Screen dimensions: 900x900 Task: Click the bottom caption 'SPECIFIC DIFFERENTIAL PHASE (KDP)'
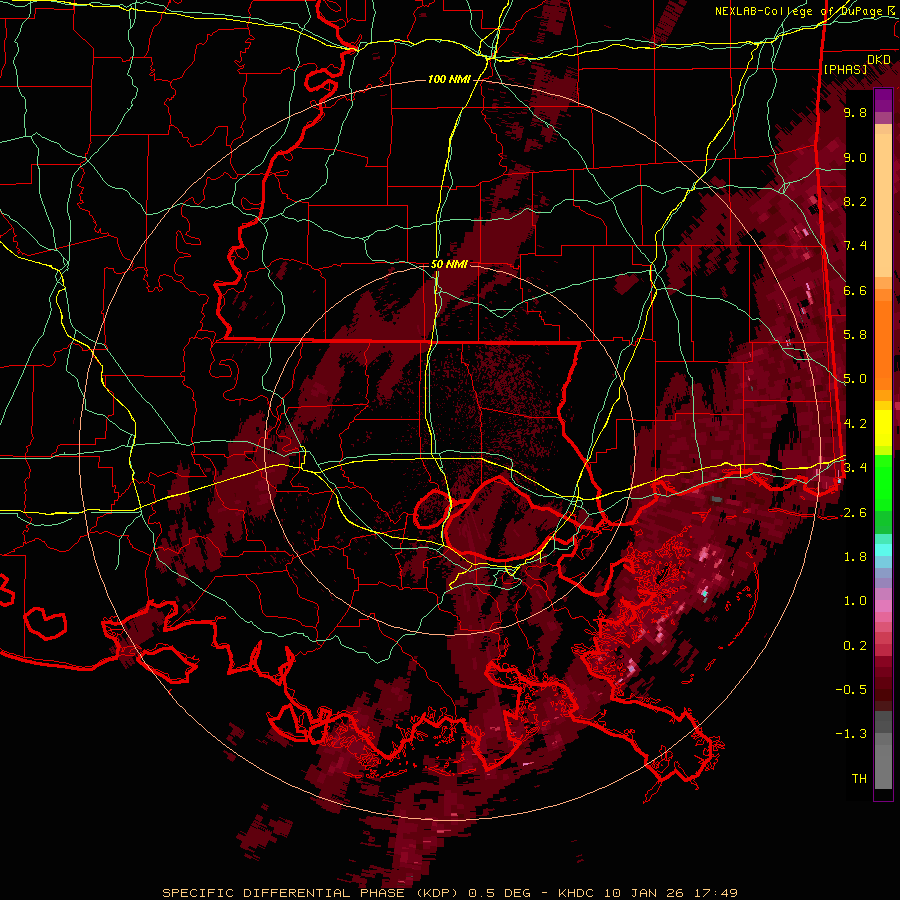pyautogui.click(x=312, y=893)
